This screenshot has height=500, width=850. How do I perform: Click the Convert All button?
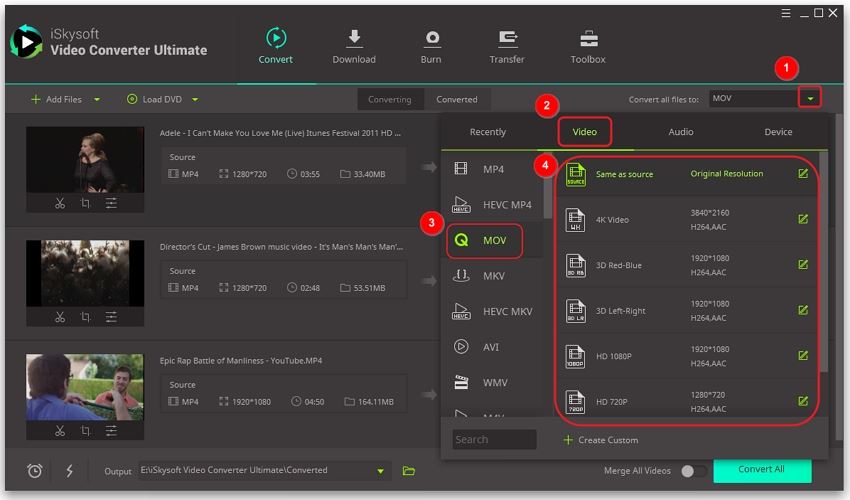[x=762, y=470]
